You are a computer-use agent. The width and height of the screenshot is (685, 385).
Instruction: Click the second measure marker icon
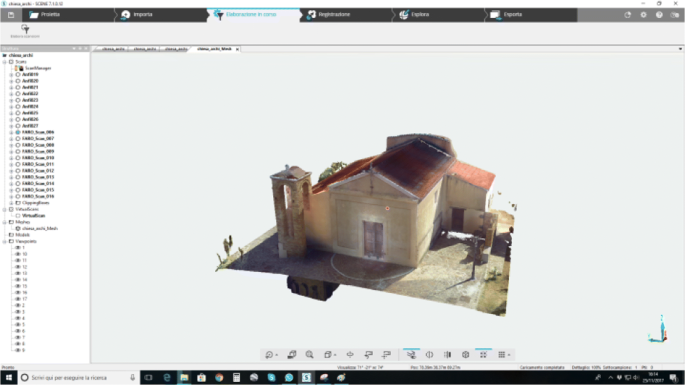[x=387, y=355]
